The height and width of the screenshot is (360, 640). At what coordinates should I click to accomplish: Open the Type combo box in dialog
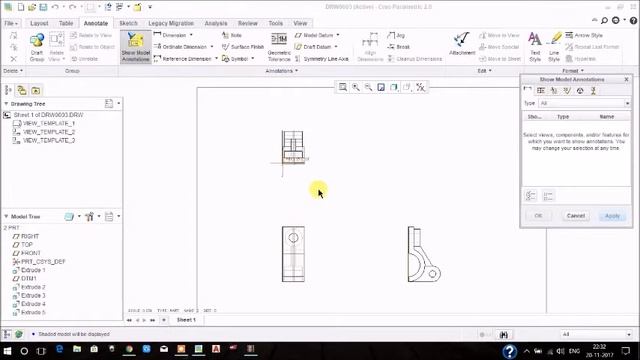click(x=584, y=103)
